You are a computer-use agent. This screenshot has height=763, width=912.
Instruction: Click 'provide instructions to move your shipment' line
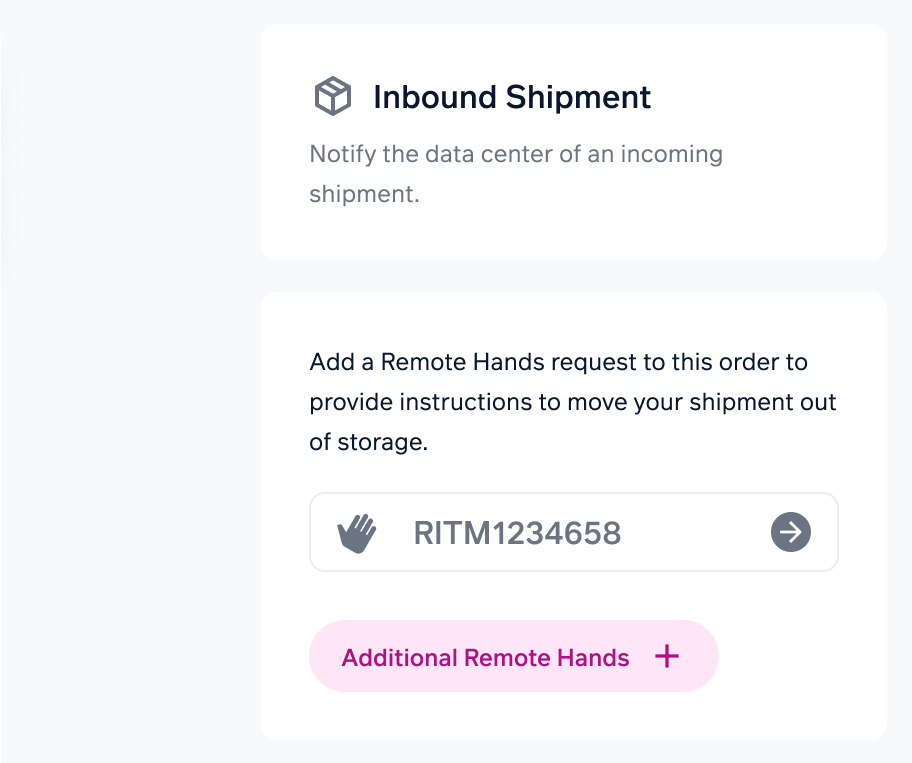click(x=573, y=402)
